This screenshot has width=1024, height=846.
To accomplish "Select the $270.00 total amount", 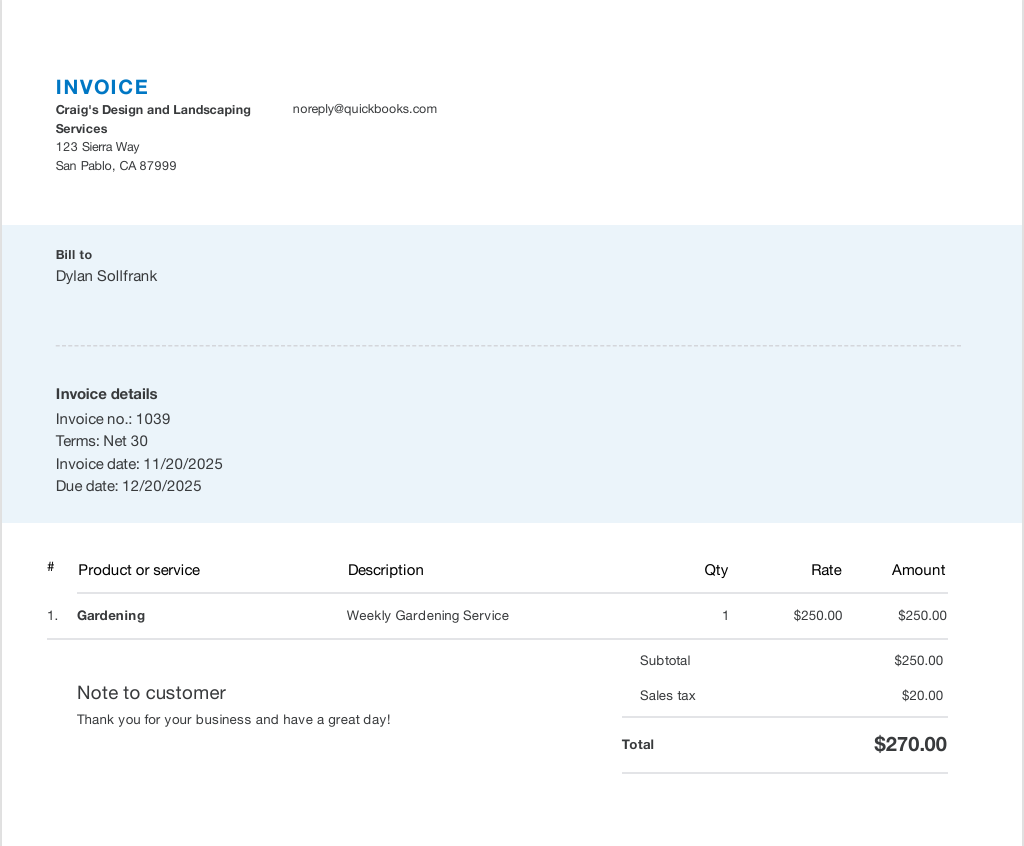I will pyautogui.click(x=910, y=744).
